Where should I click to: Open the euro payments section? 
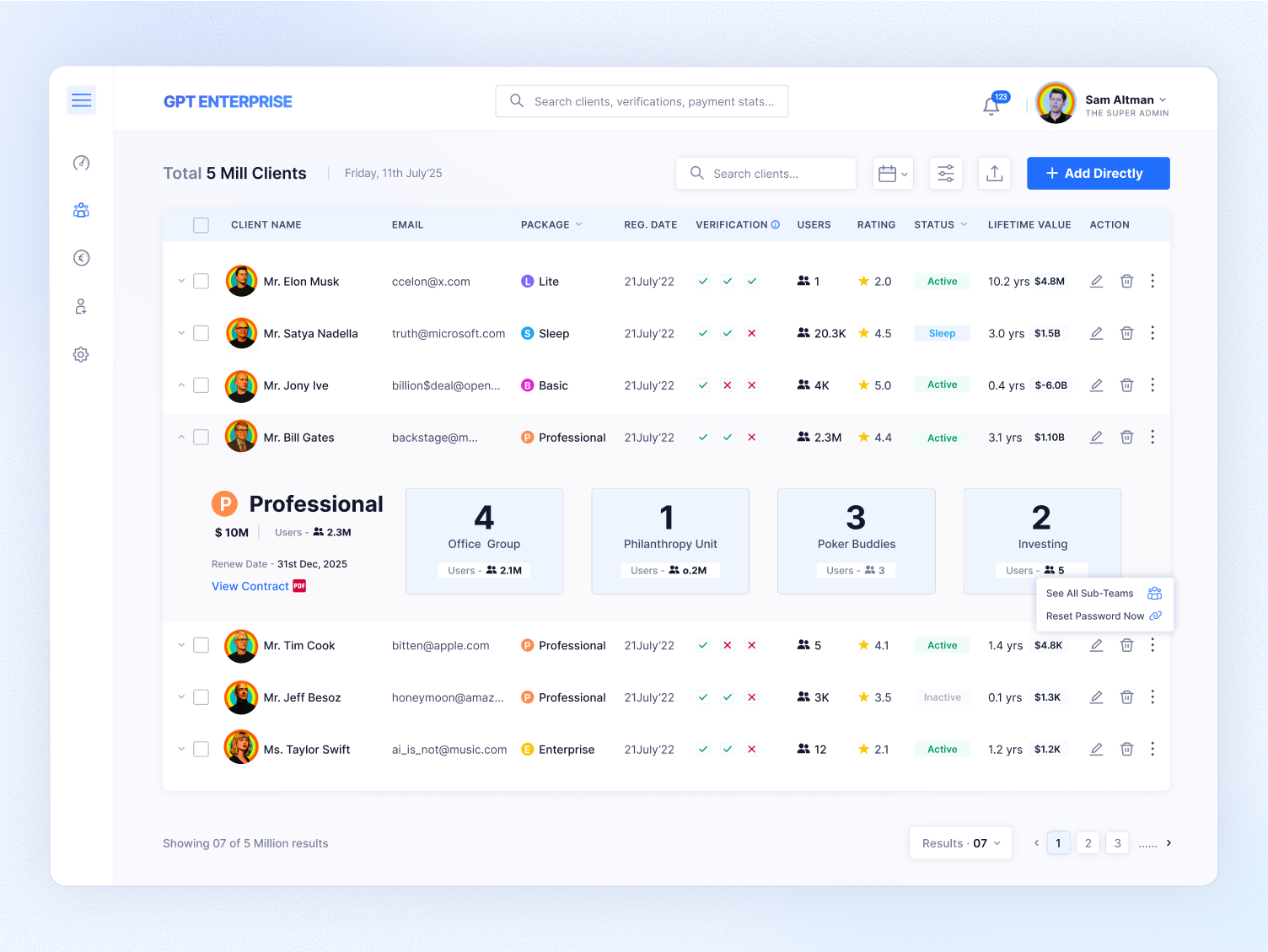(x=81, y=258)
